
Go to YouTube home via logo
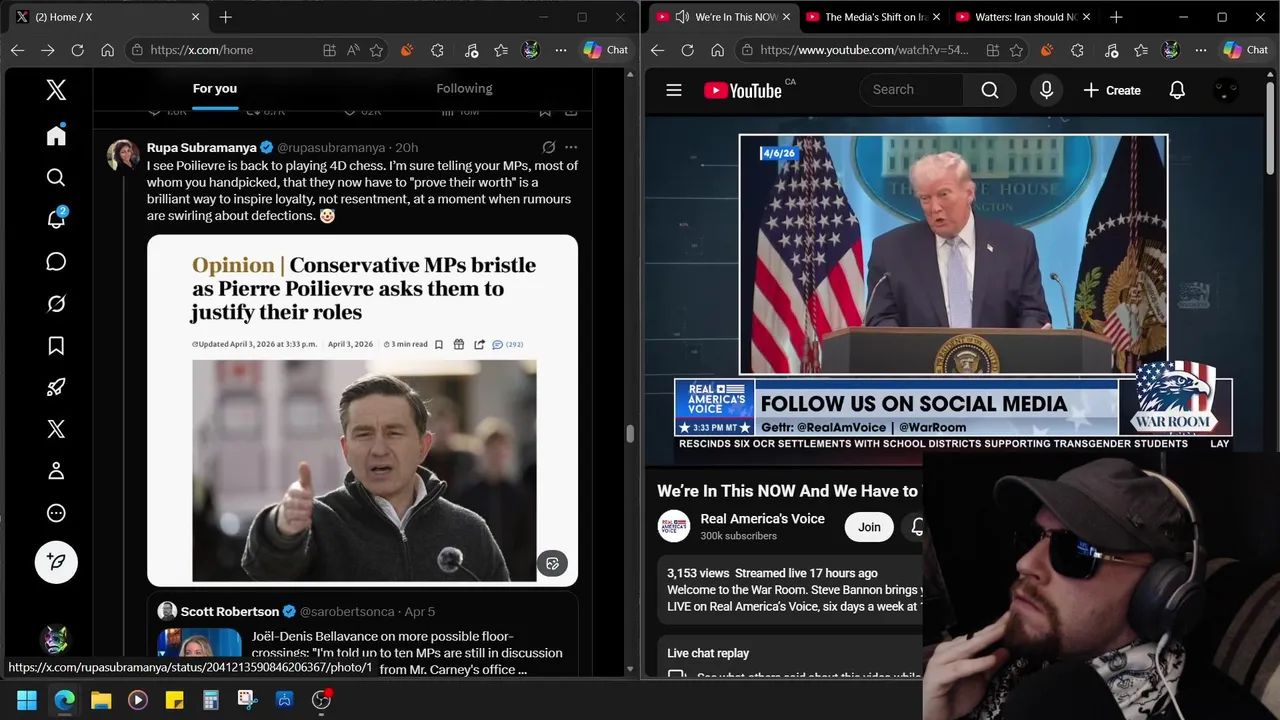(743, 90)
